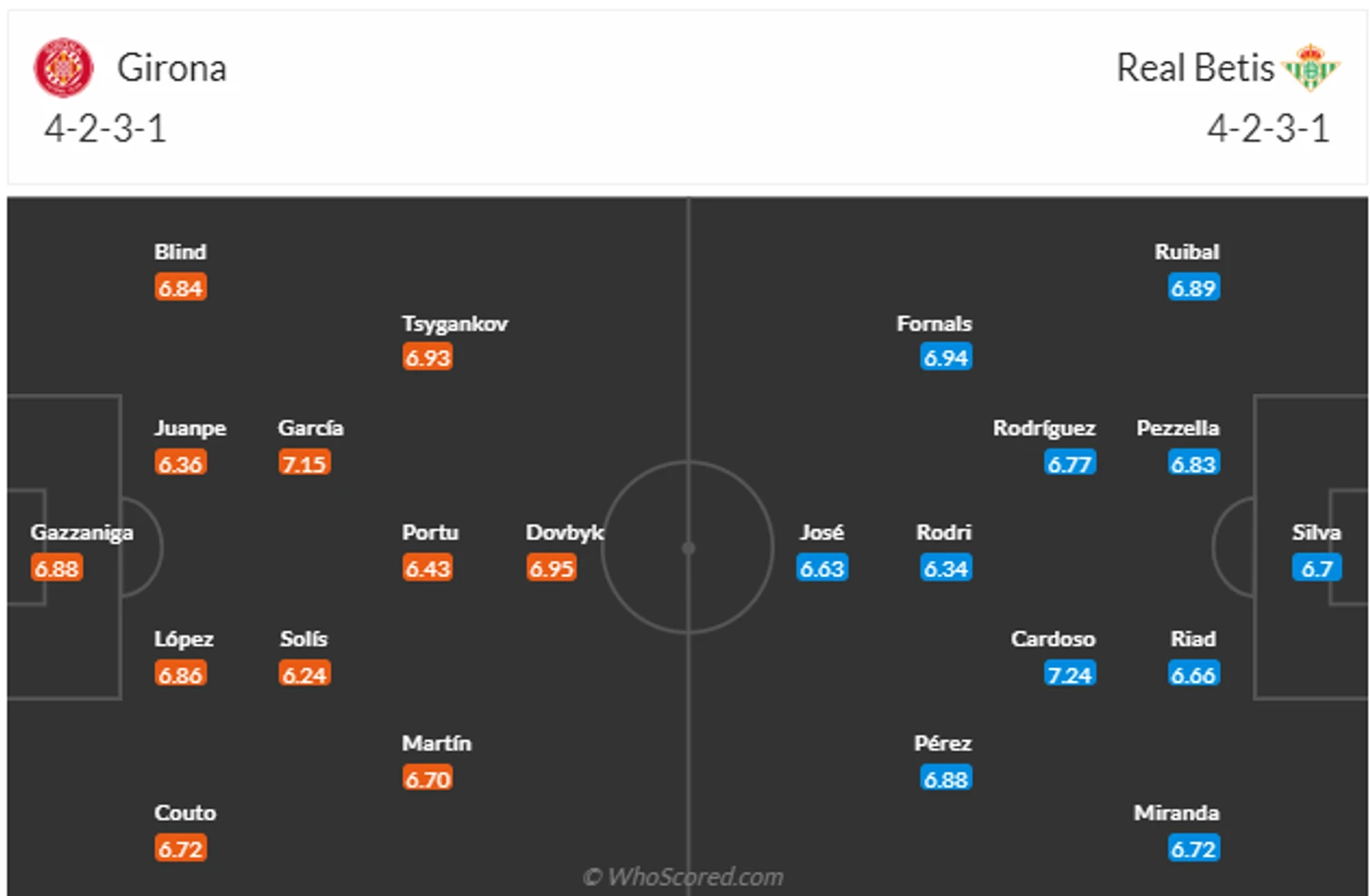Select García's 7.15 rating badge

coord(304,463)
